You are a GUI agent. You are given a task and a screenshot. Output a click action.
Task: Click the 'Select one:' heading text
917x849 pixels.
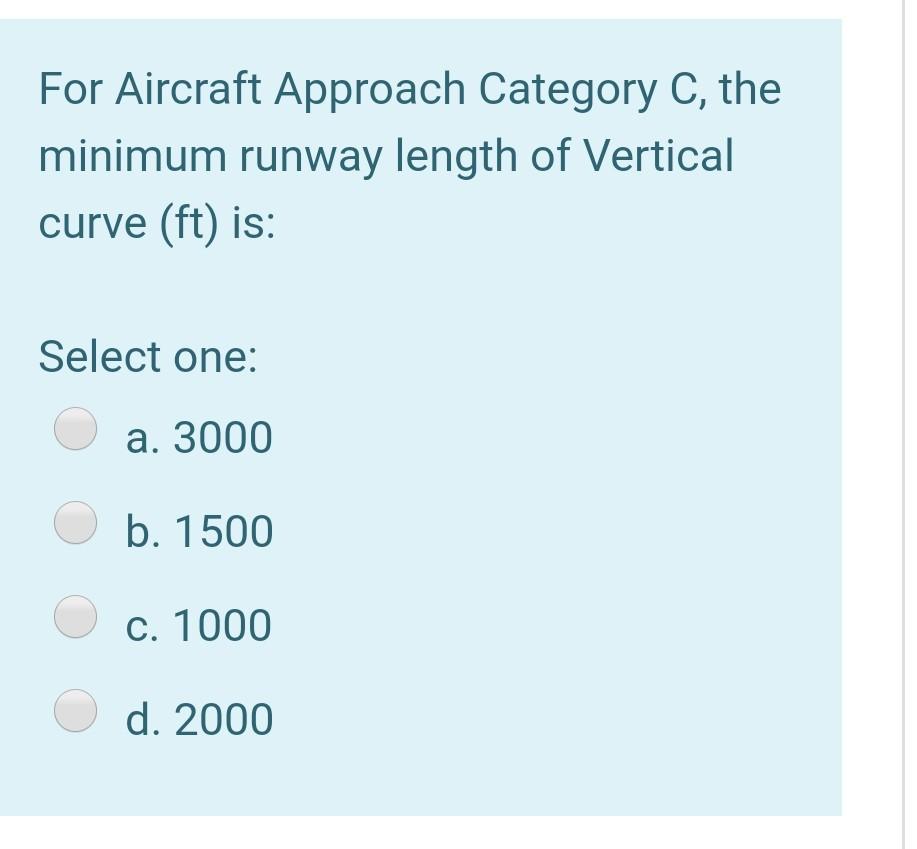(x=147, y=356)
